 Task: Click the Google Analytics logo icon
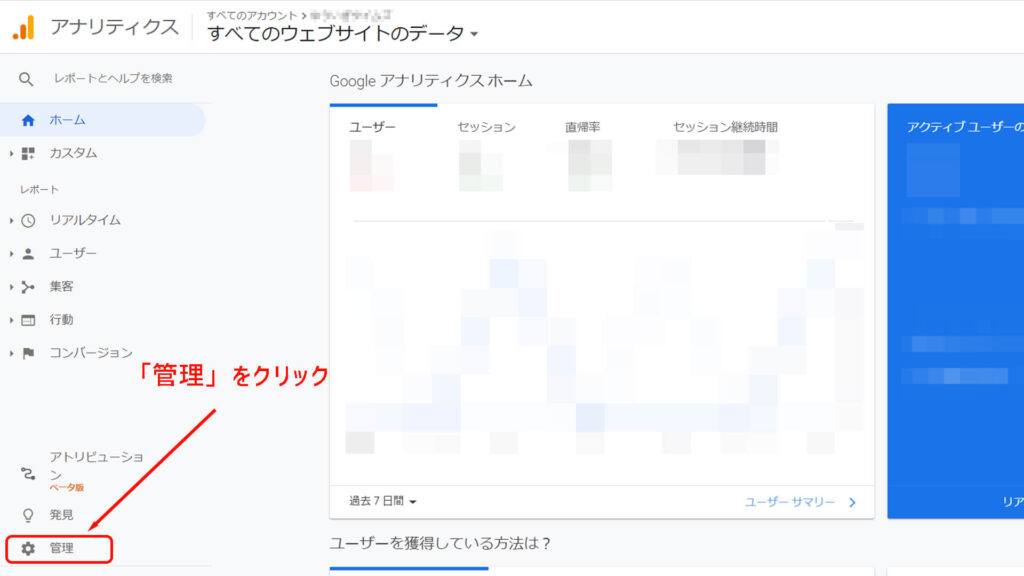[x=24, y=27]
